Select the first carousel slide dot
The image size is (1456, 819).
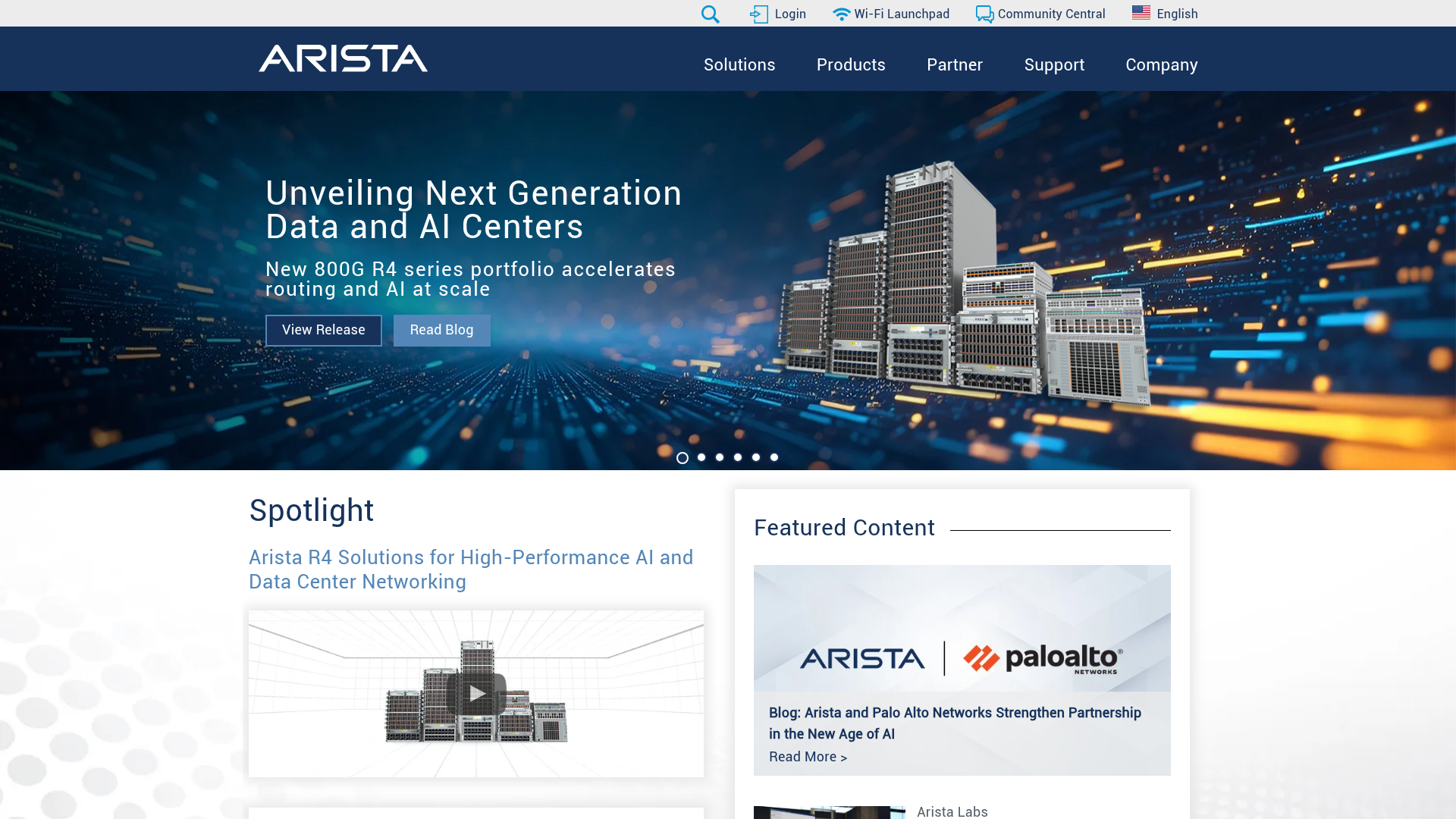[x=682, y=457]
